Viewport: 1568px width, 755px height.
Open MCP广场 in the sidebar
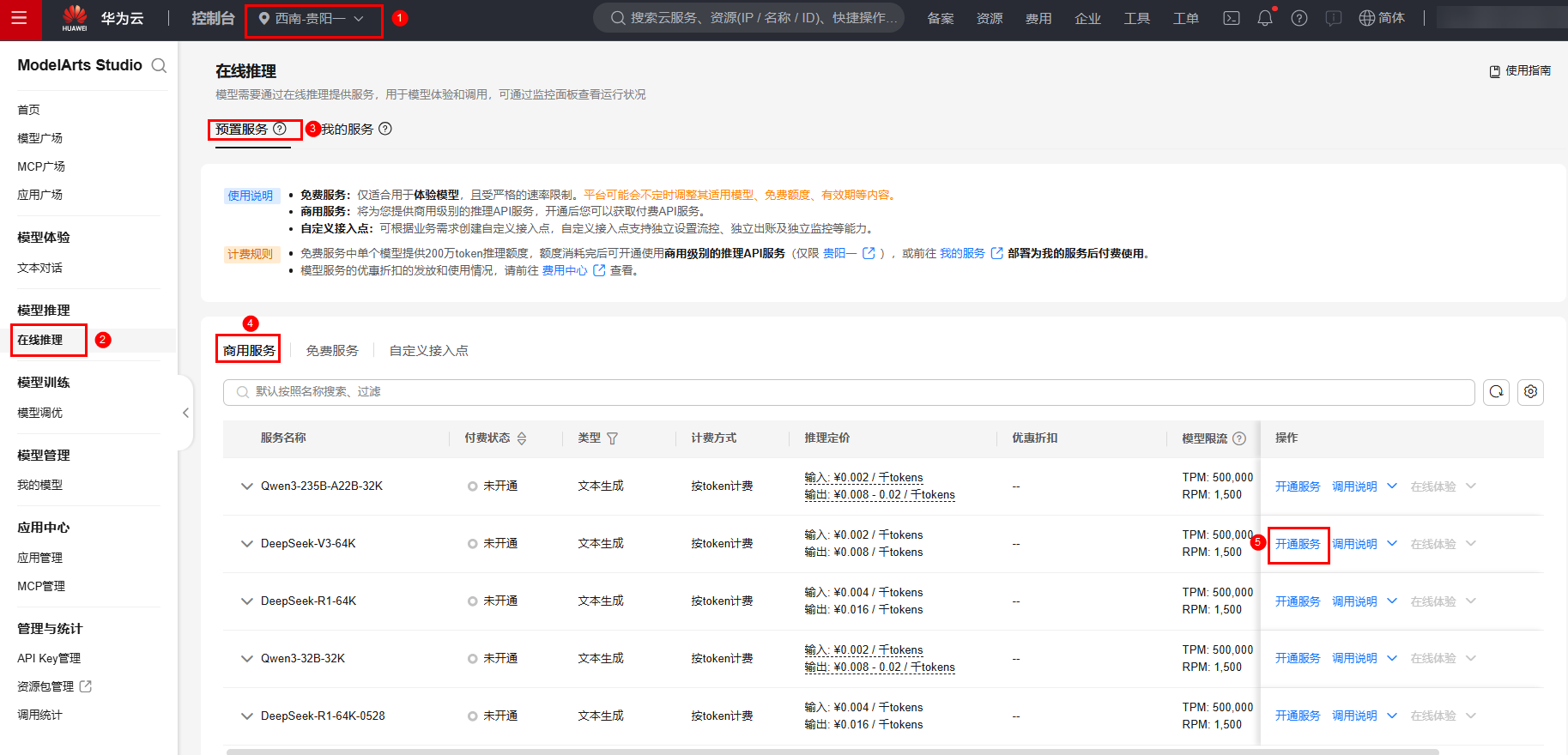click(x=41, y=166)
